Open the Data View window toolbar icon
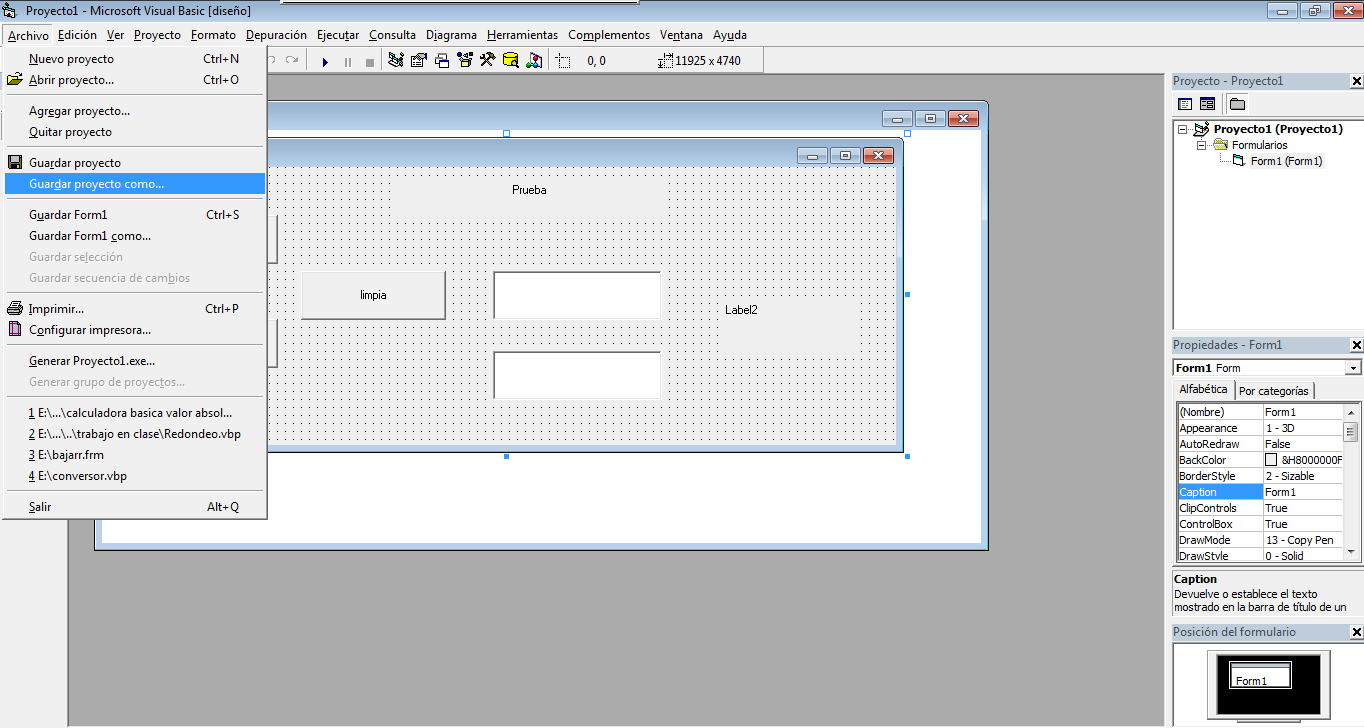Screen dimensions: 1364x728 (511, 61)
